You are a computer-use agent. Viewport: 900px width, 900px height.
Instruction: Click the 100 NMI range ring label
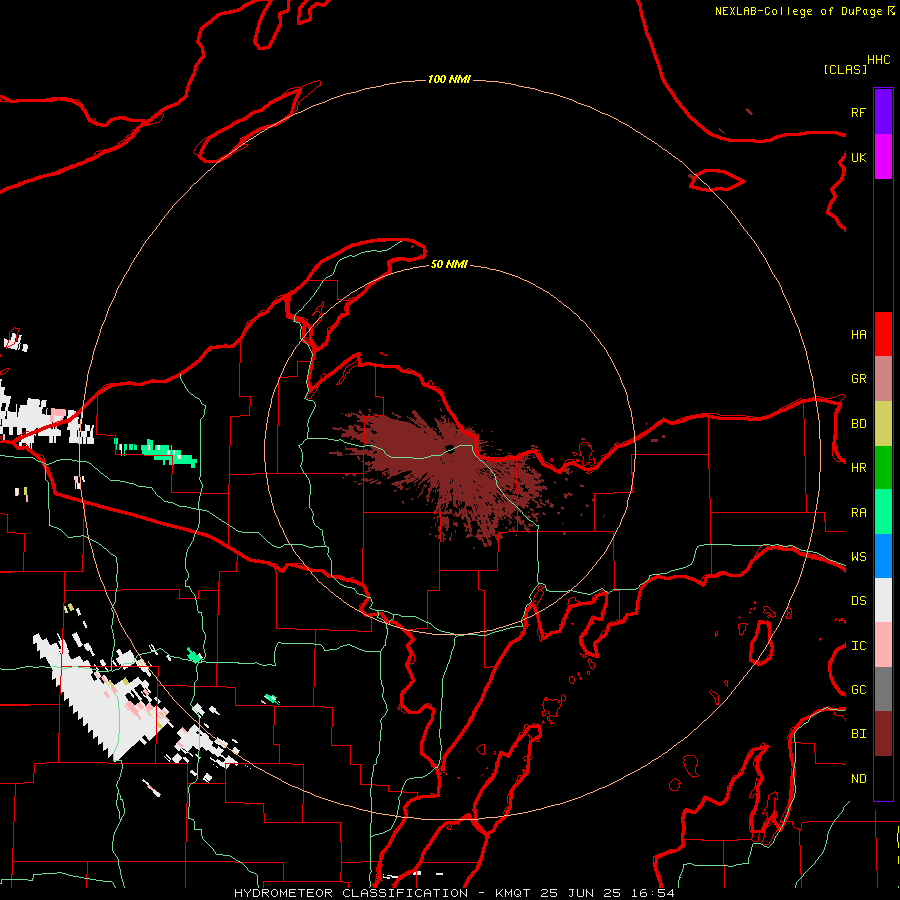click(x=449, y=79)
